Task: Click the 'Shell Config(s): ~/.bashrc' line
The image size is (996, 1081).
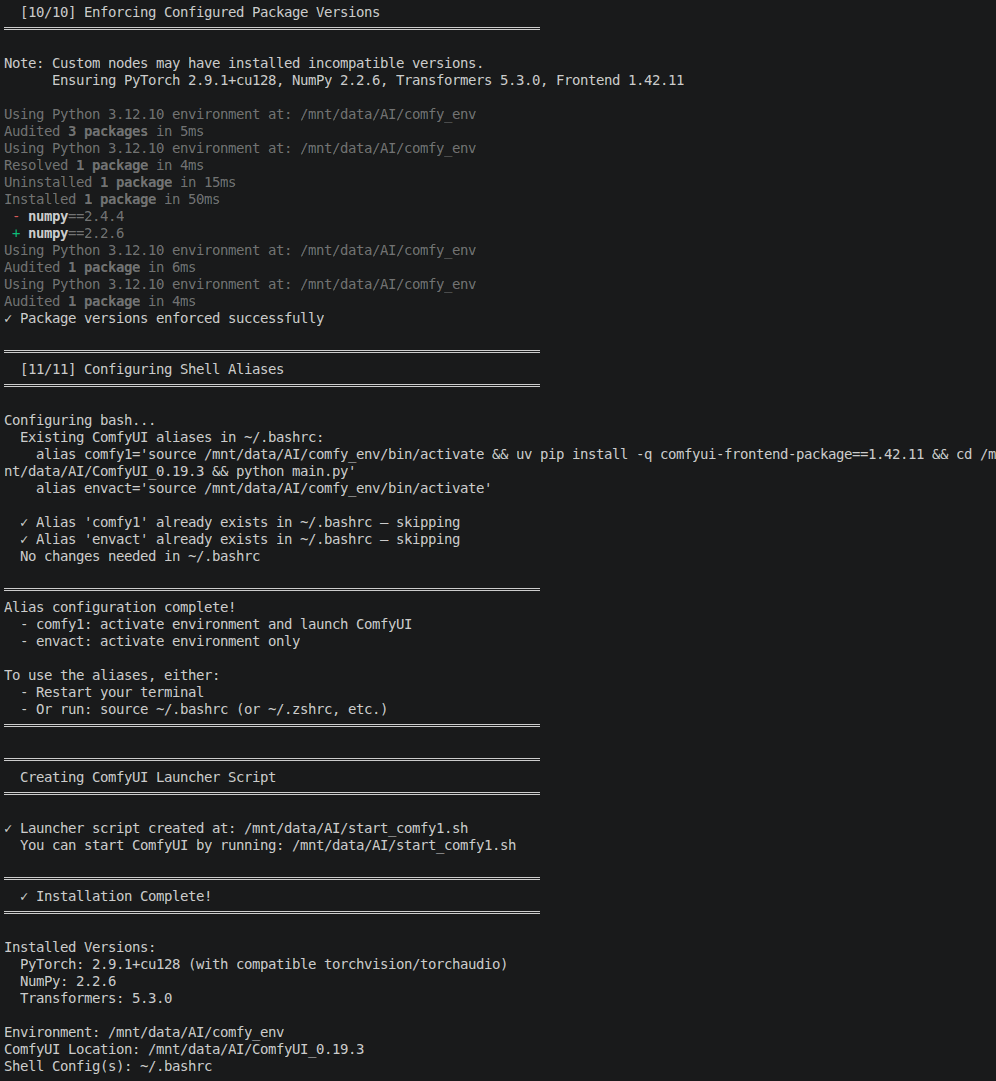Action: [x=108, y=1067]
